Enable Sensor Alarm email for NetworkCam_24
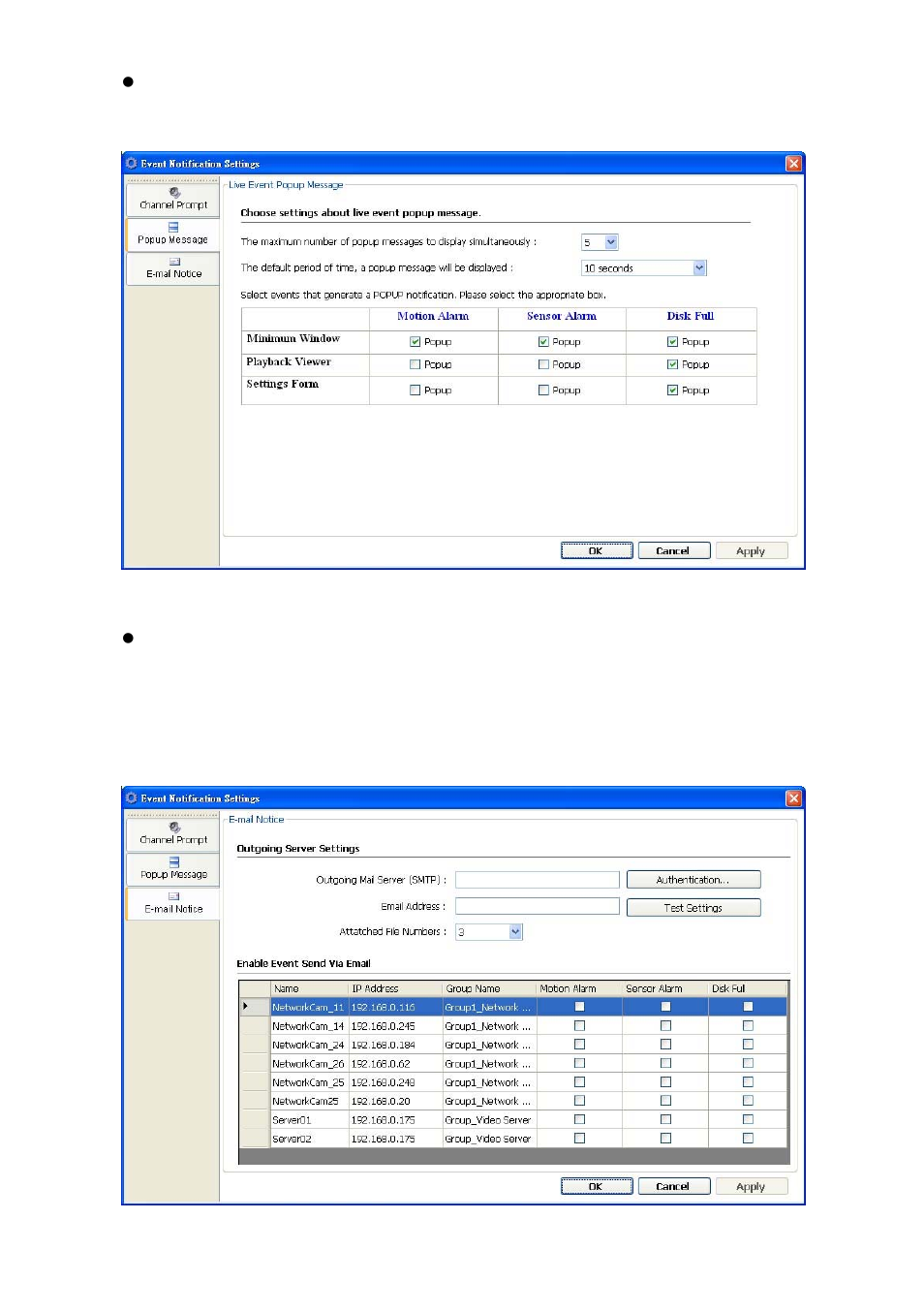This screenshot has width=924, height=1313. [665, 1045]
